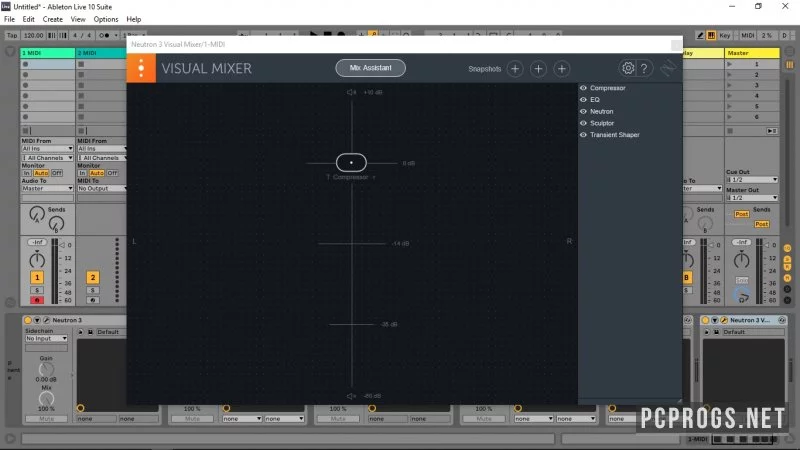
Task: Open the View menu
Action: 78,19
